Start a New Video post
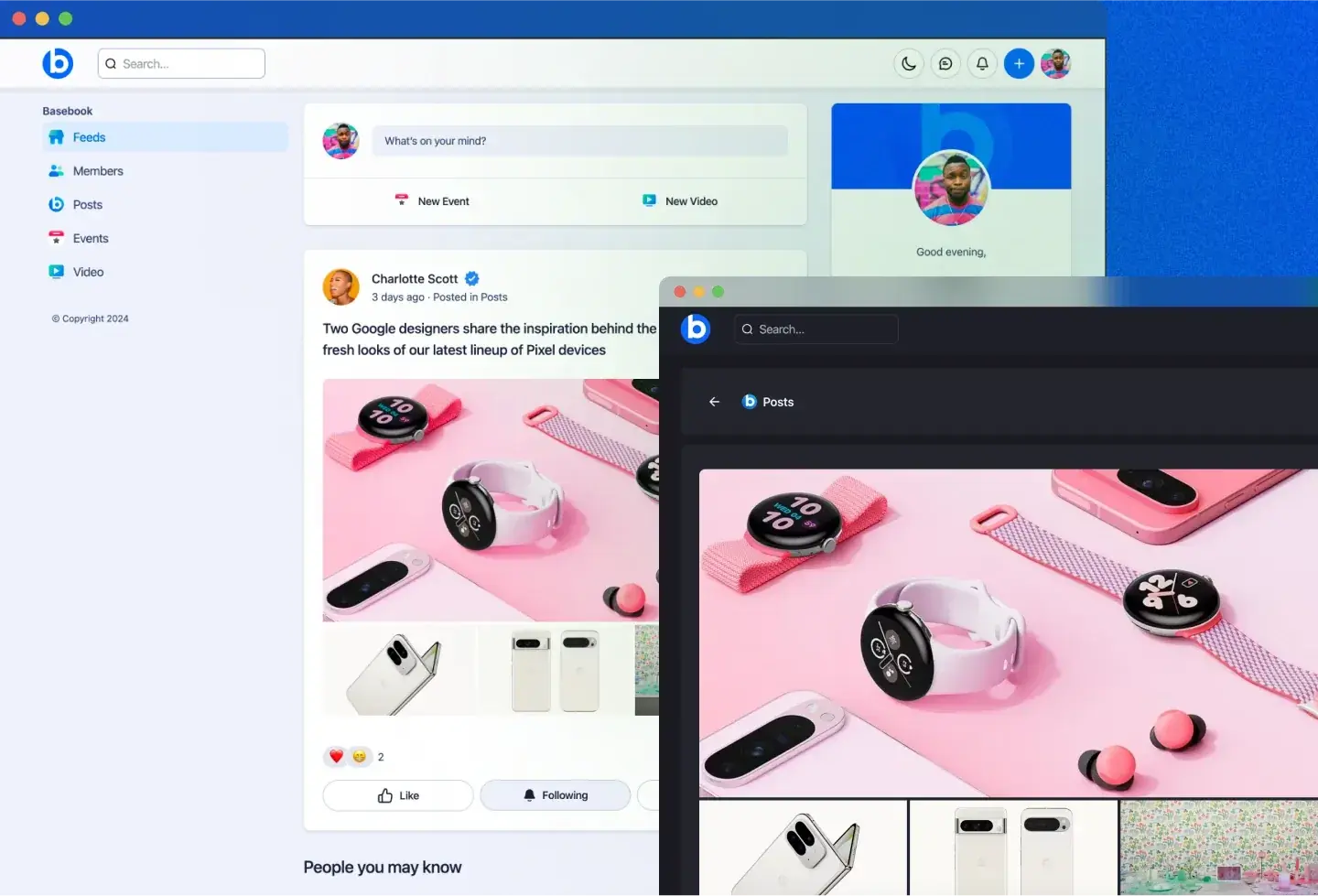 click(680, 201)
